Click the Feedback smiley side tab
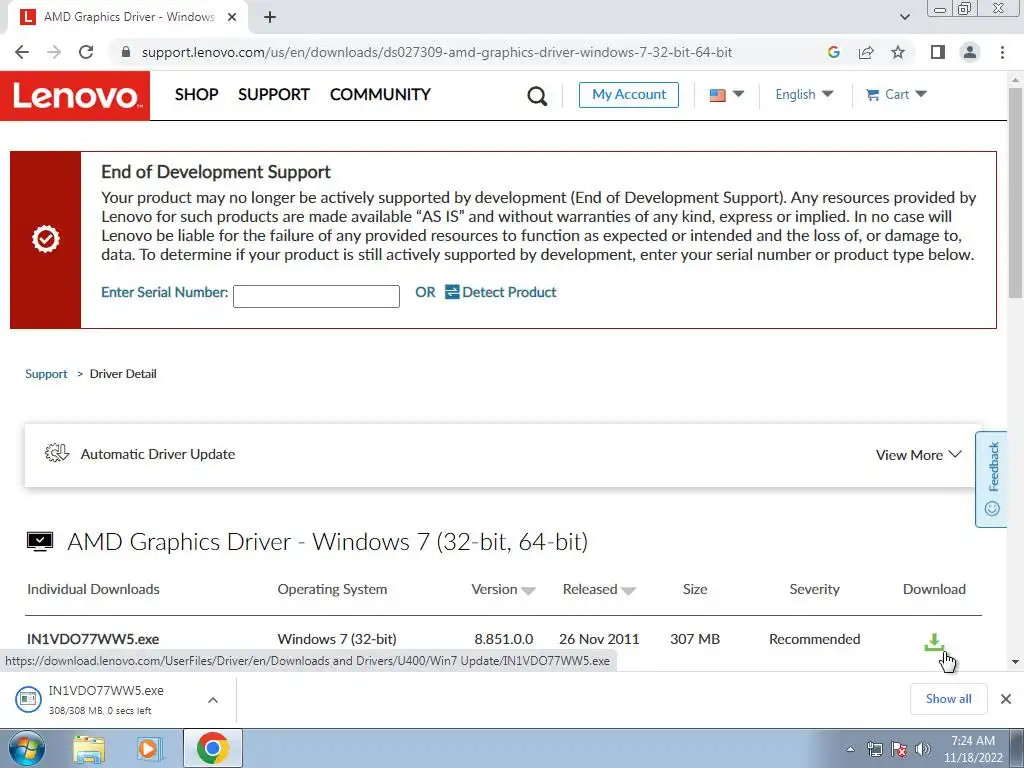Viewport: 1024px width, 768px height. pos(992,479)
